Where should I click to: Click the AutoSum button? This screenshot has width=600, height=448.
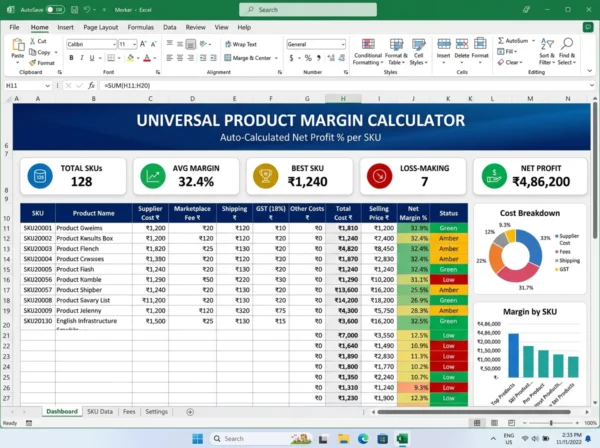pos(515,41)
